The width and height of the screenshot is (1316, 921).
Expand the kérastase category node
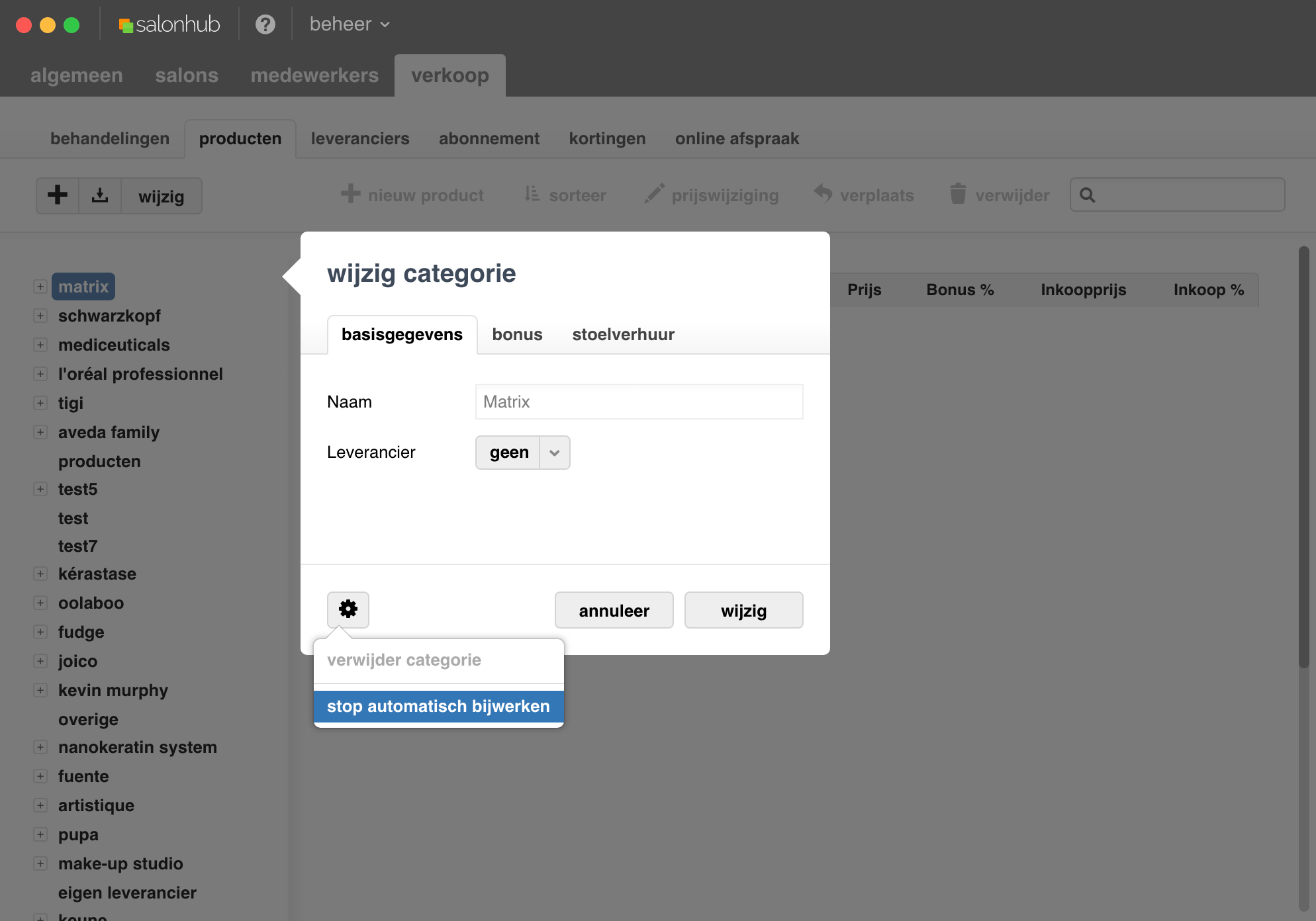point(40,574)
